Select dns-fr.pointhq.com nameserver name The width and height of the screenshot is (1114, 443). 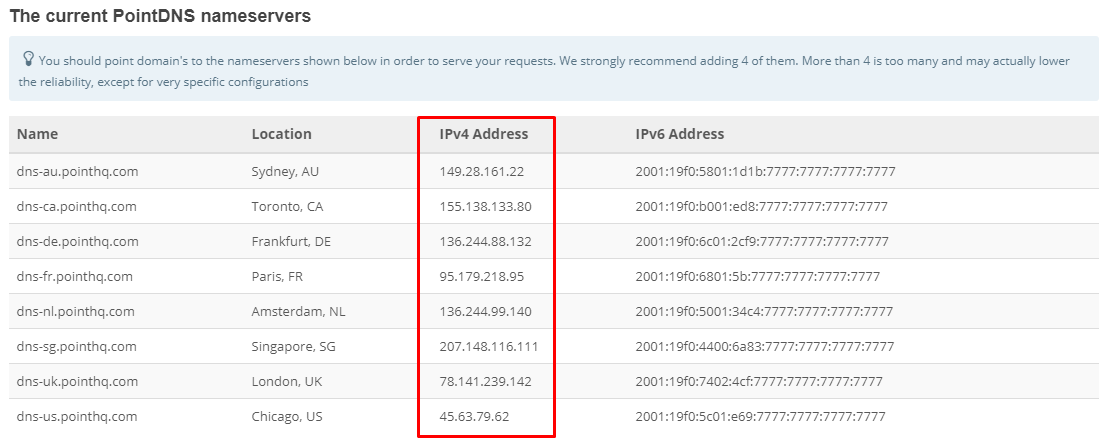pyautogui.click(x=75, y=276)
